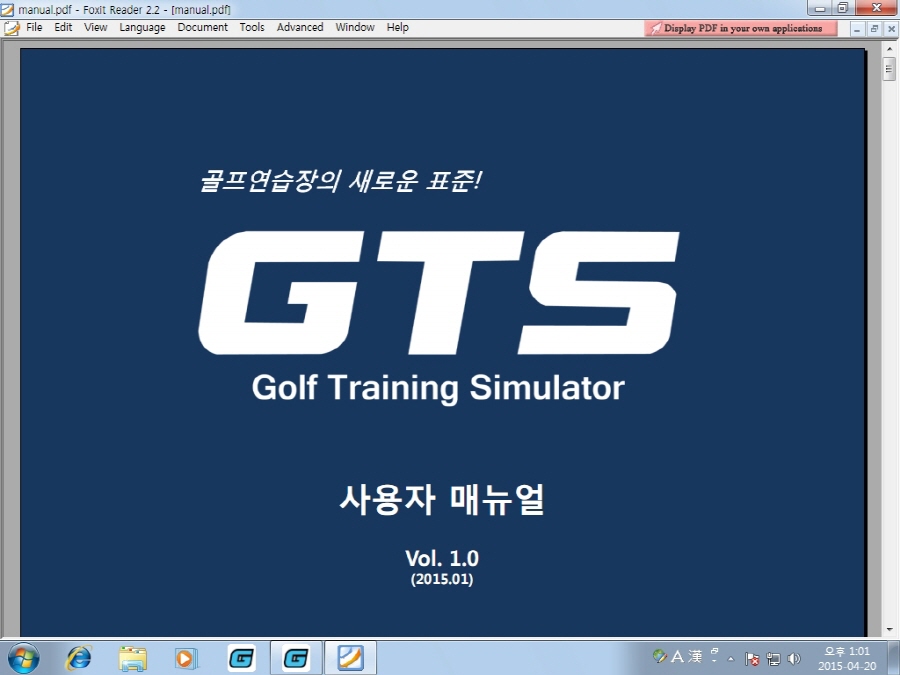Open Windows Media Player on taskbar
900x675 pixels.
186,658
